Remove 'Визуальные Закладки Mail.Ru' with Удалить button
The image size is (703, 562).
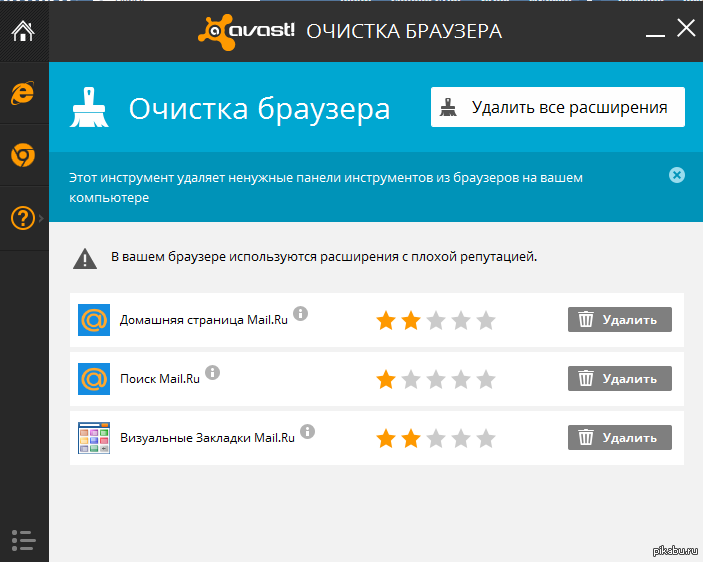coord(620,437)
